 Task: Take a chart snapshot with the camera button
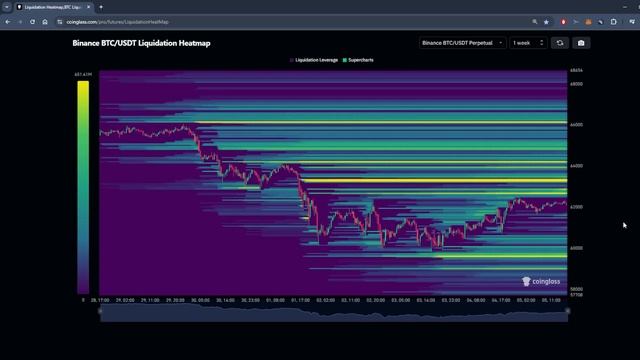pyautogui.click(x=581, y=43)
